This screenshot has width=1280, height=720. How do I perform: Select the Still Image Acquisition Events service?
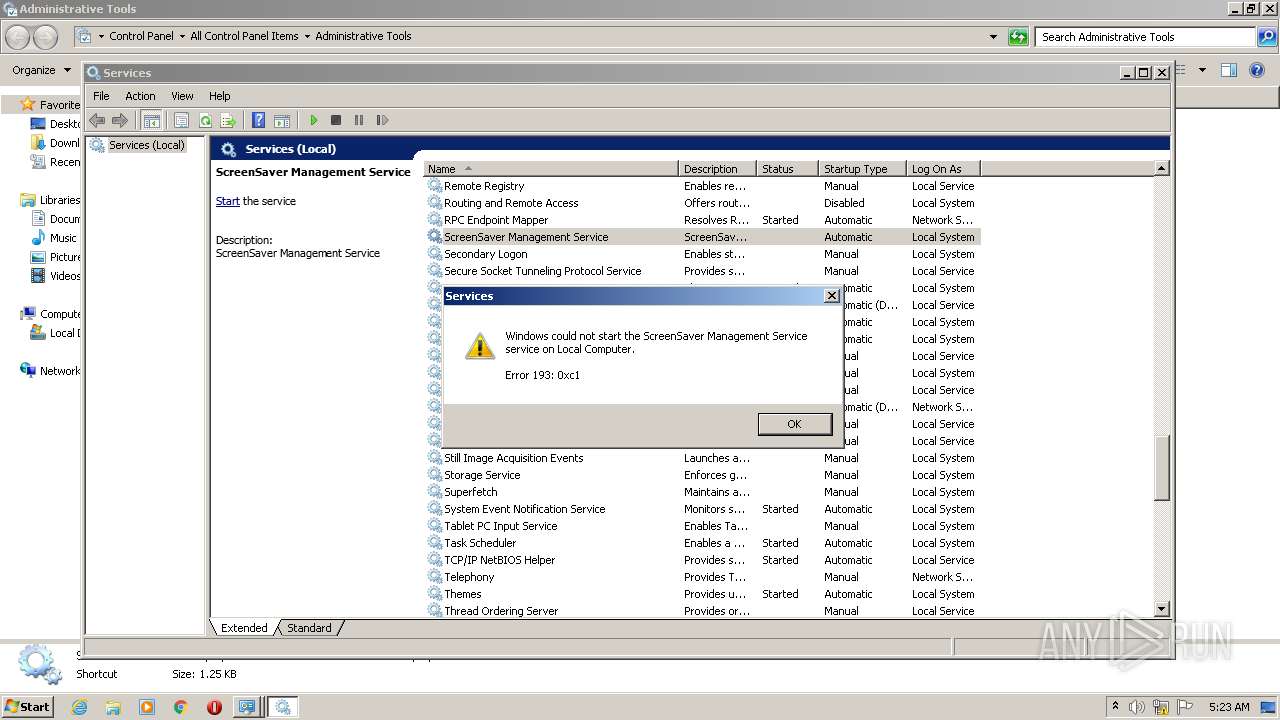[x=702, y=458]
